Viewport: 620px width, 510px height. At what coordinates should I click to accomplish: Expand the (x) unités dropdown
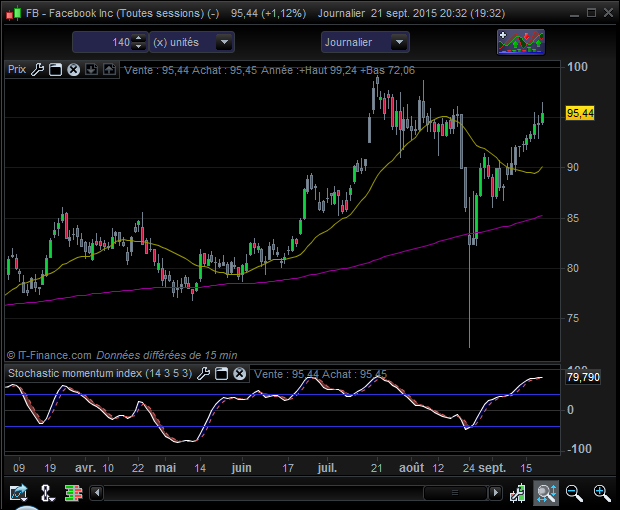[x=224, y=43]
